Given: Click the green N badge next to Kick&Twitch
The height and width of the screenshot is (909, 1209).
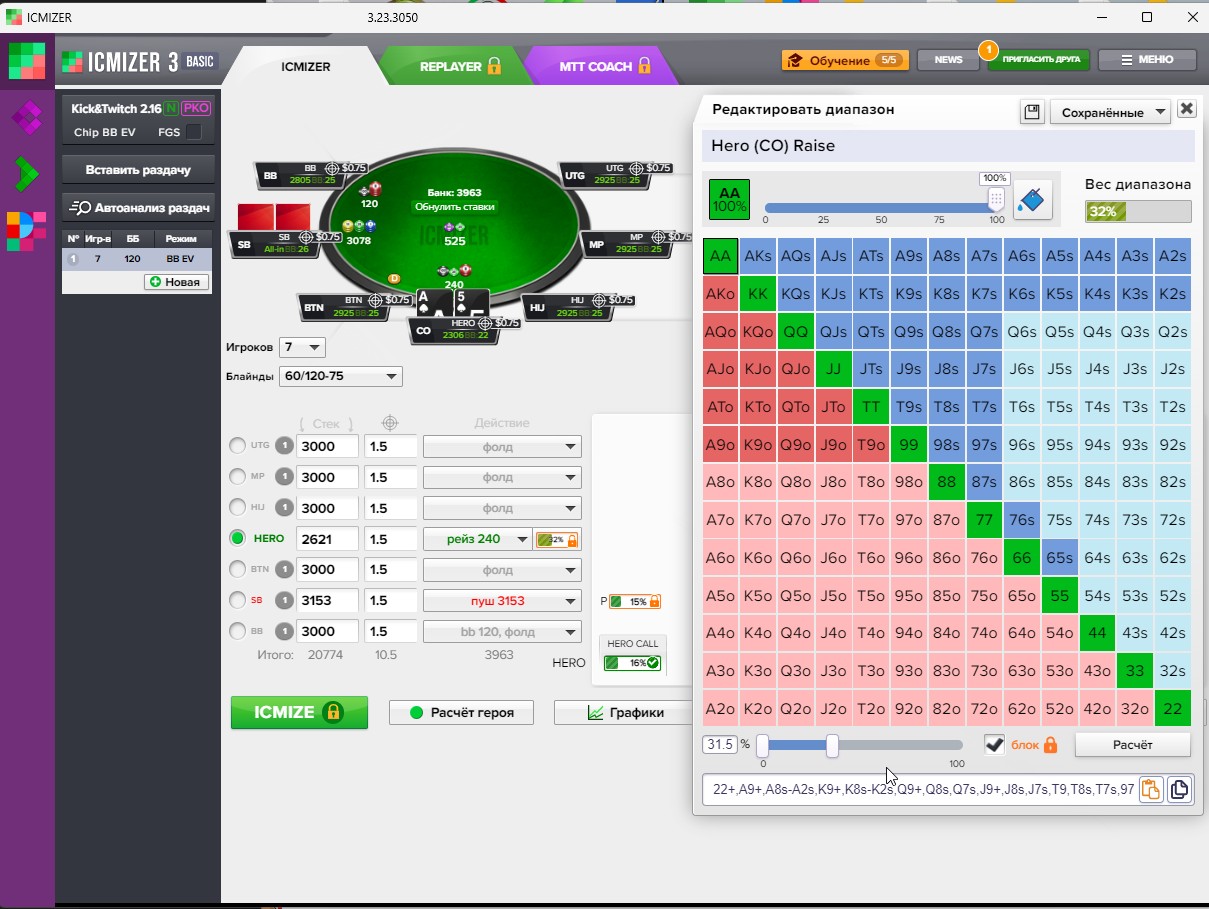Looking at the screenshot, I should click(x=171, y=108).
